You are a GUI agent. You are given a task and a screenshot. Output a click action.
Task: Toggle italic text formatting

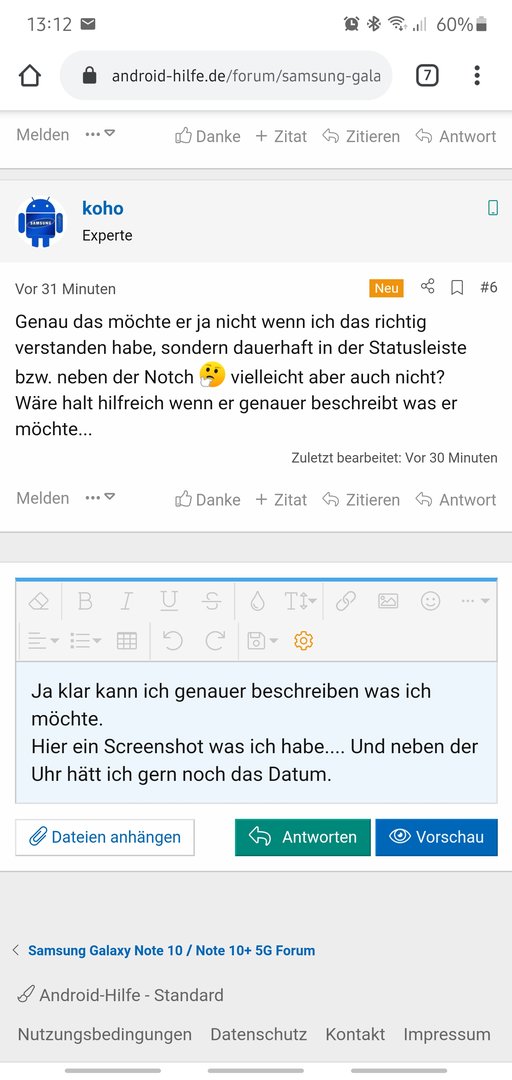pos(126,601)
